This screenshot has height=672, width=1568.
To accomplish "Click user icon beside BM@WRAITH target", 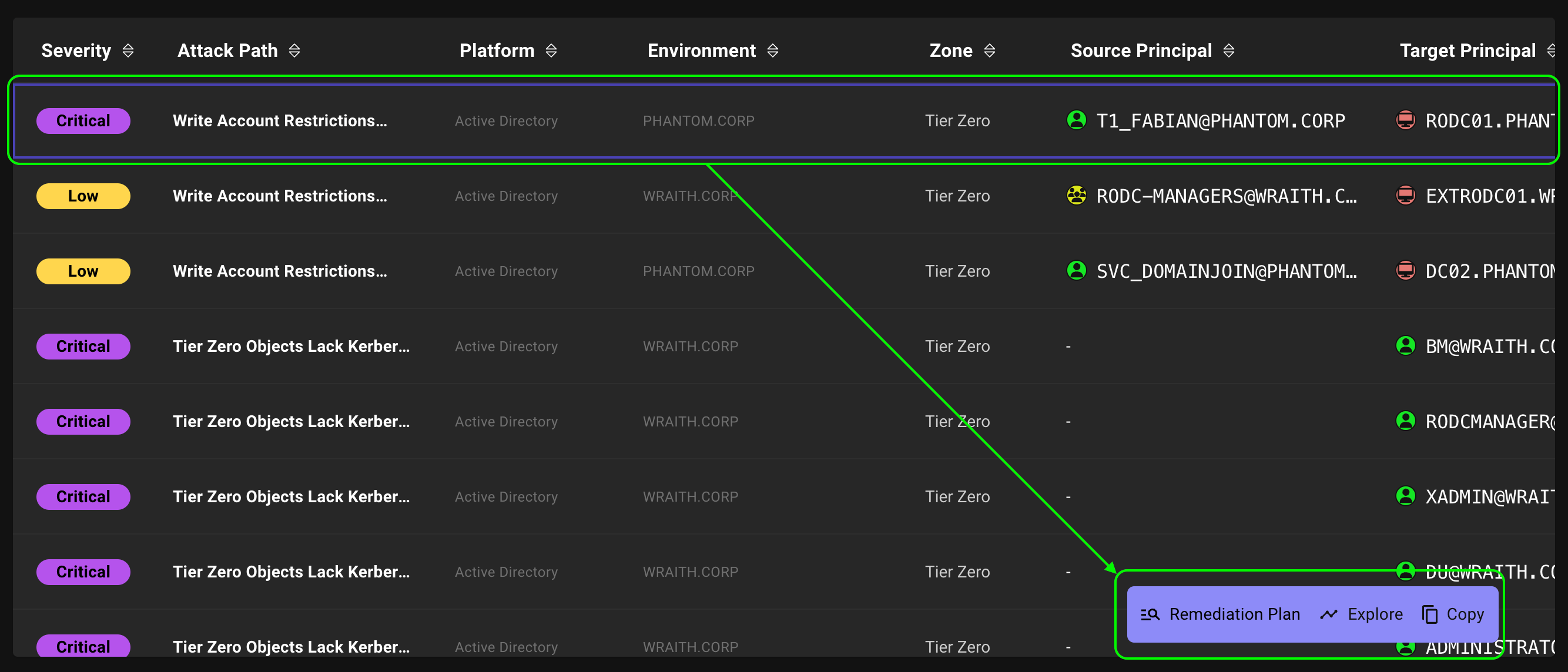I will click(1405, 345).
